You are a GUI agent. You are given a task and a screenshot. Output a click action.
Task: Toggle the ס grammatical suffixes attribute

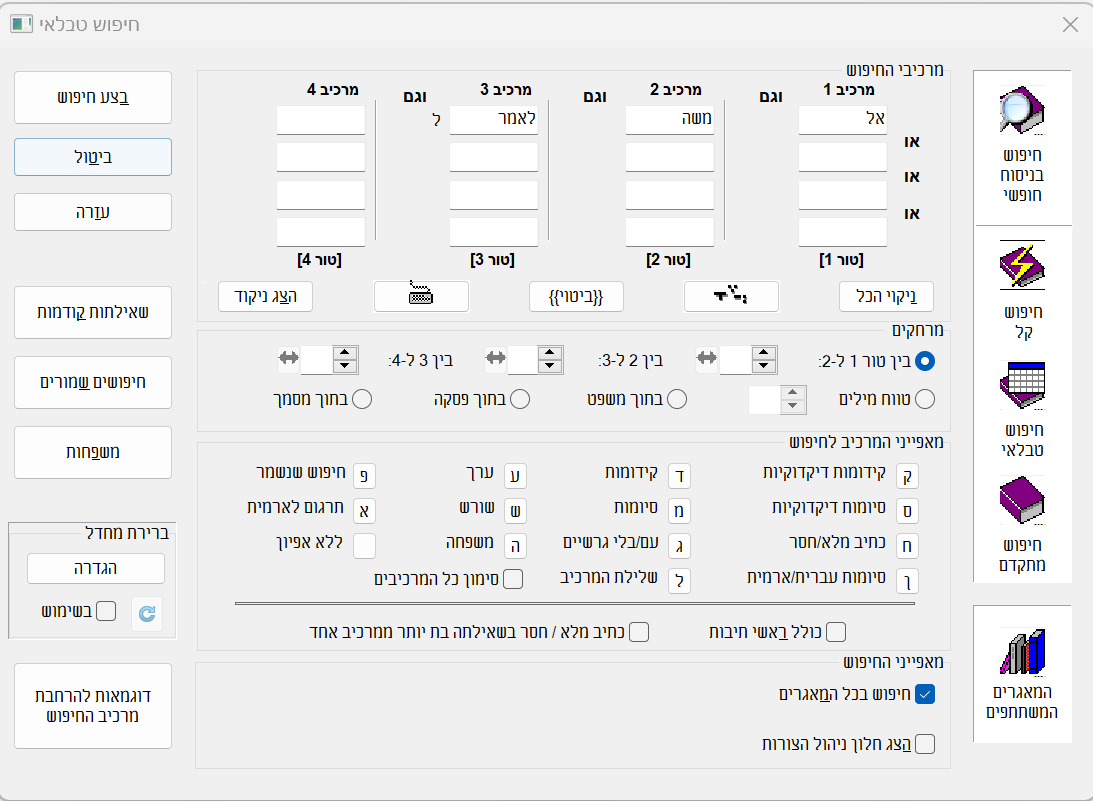pos(907,510)
